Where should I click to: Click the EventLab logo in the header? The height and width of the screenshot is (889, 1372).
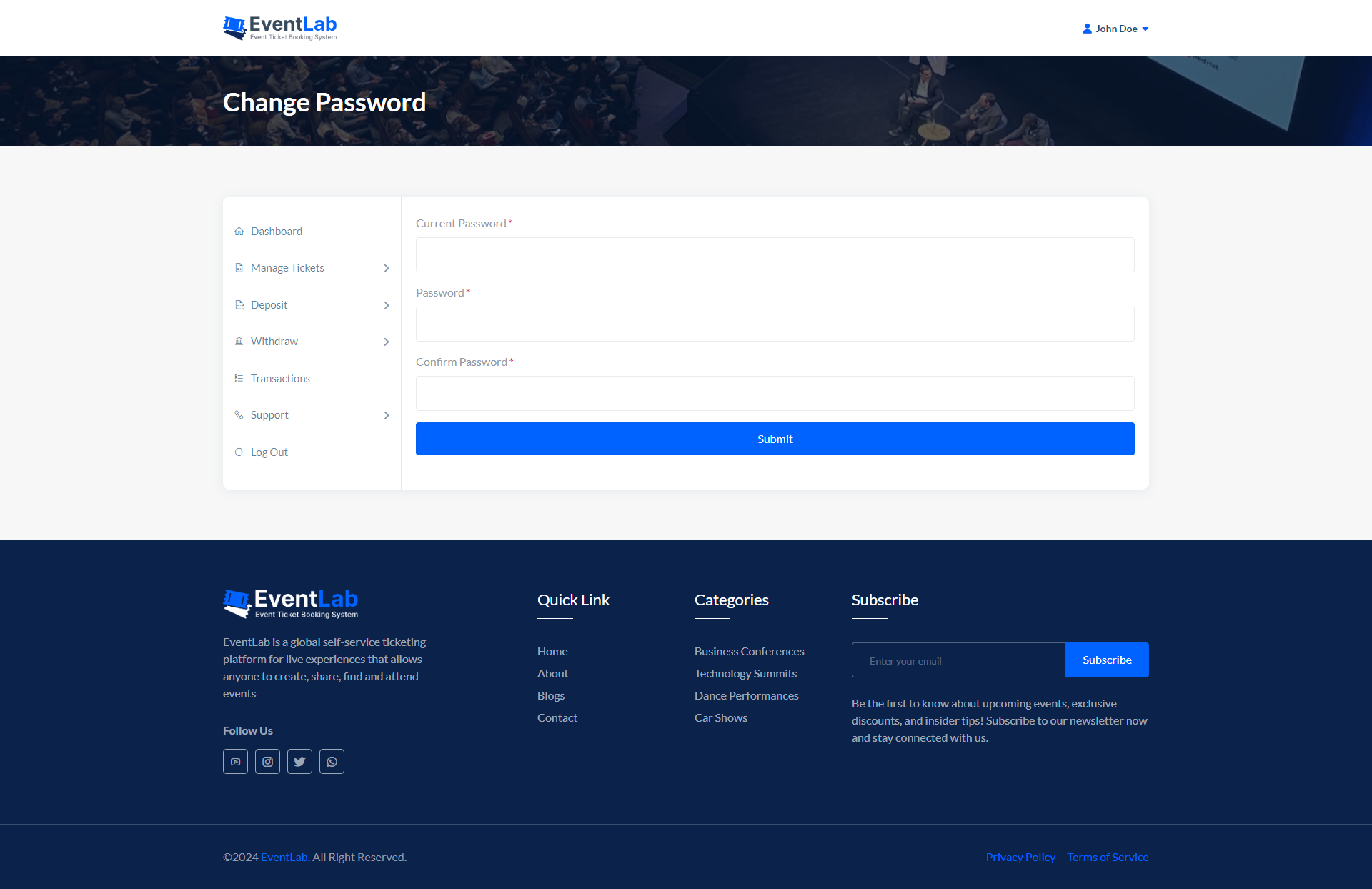280,29
